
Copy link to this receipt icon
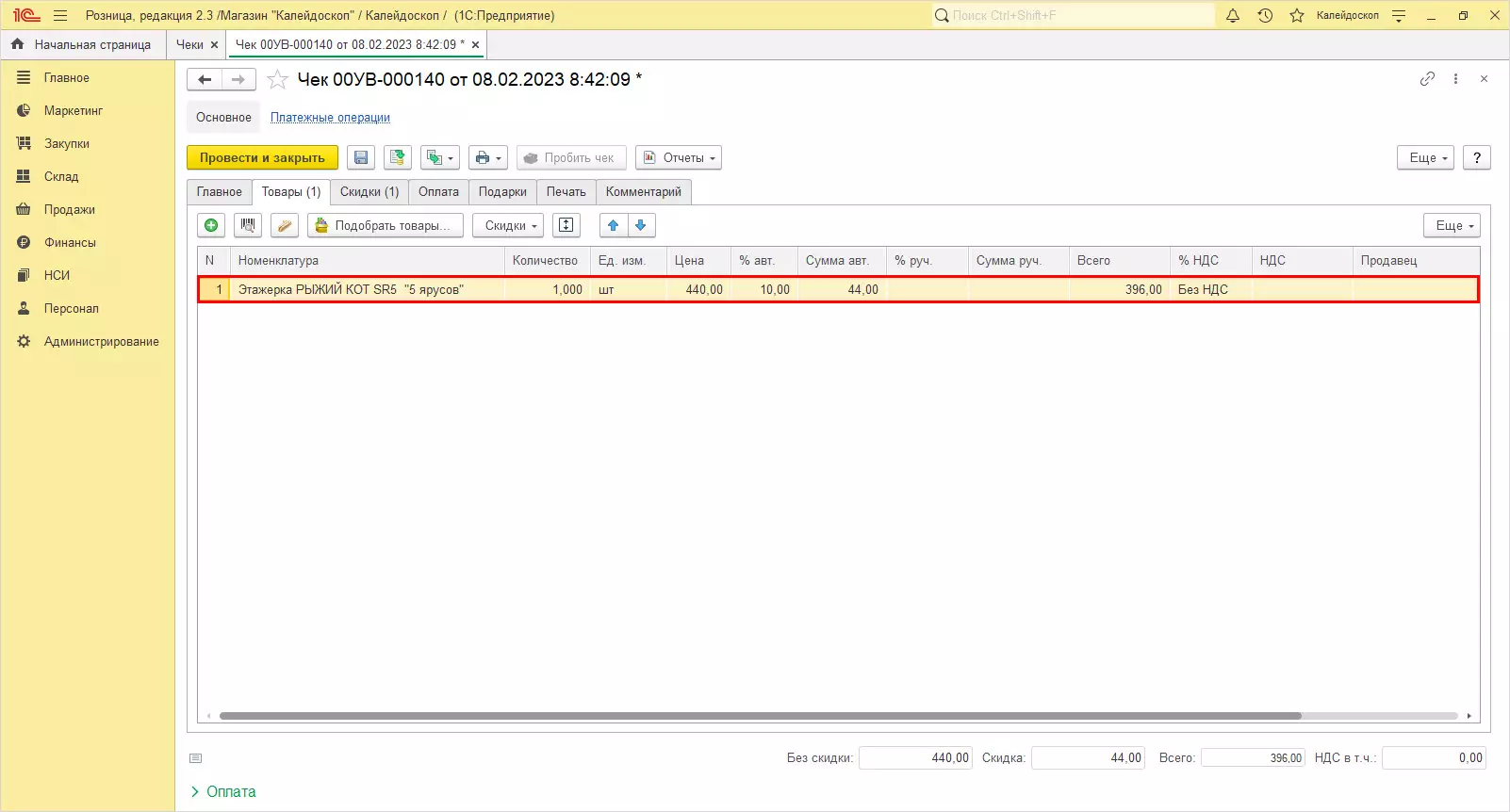click(x=1427, y=79)
